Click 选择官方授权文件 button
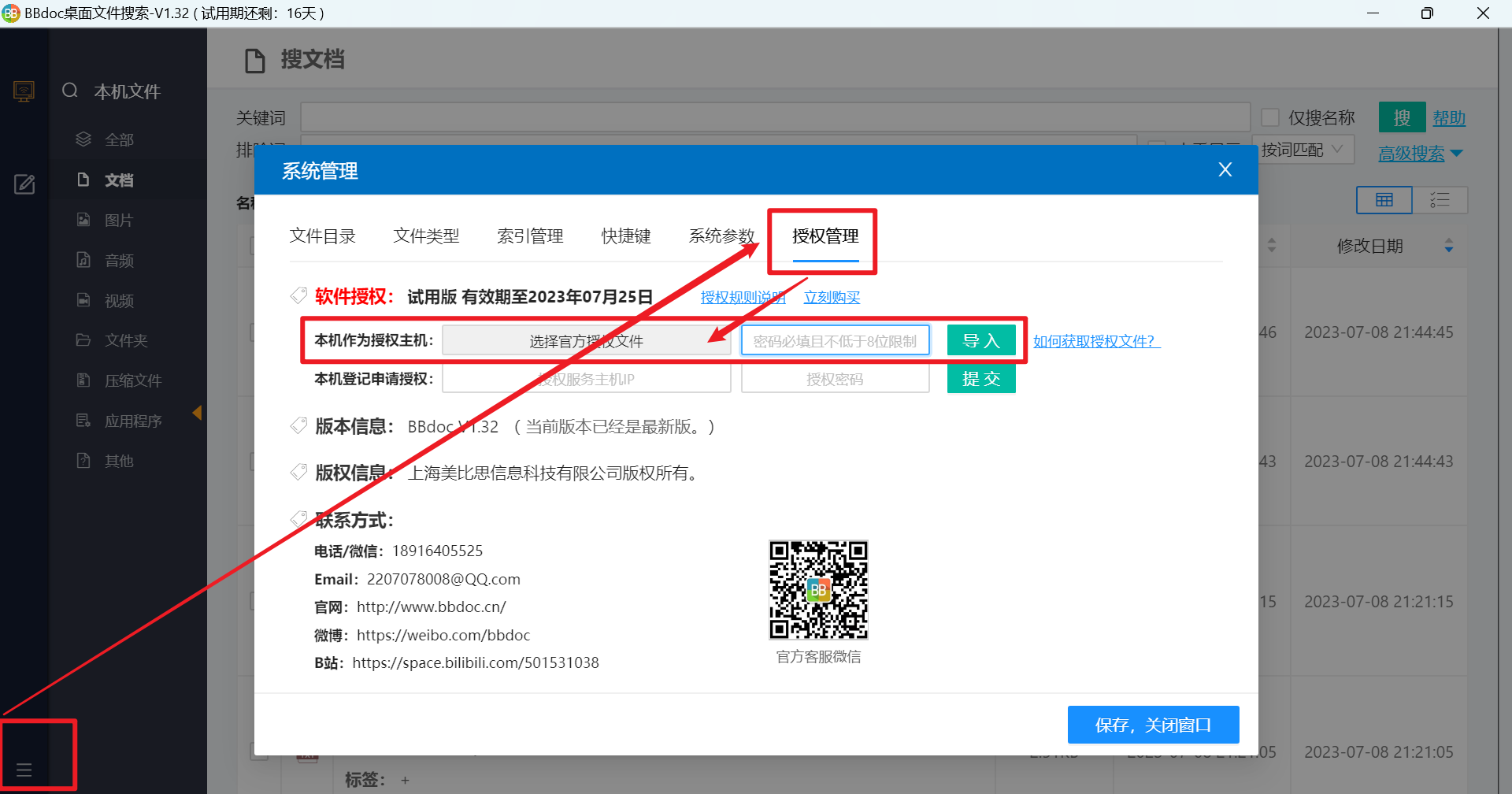The width and height of the screenshot is (1512, 794). pos(587,340)
